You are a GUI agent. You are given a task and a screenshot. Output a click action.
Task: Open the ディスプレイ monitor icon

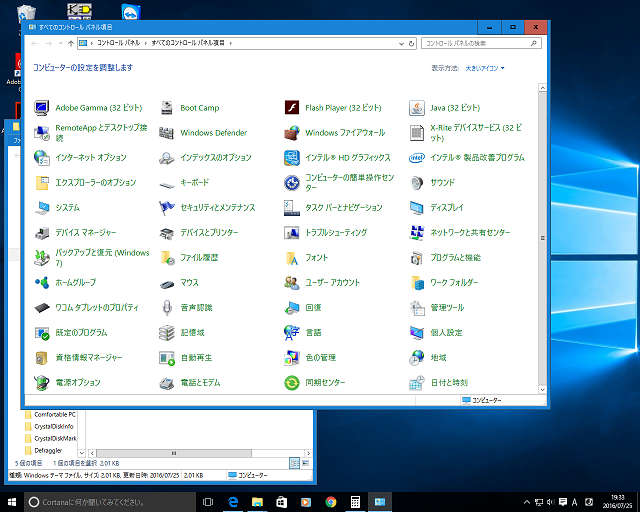(416, 208)
